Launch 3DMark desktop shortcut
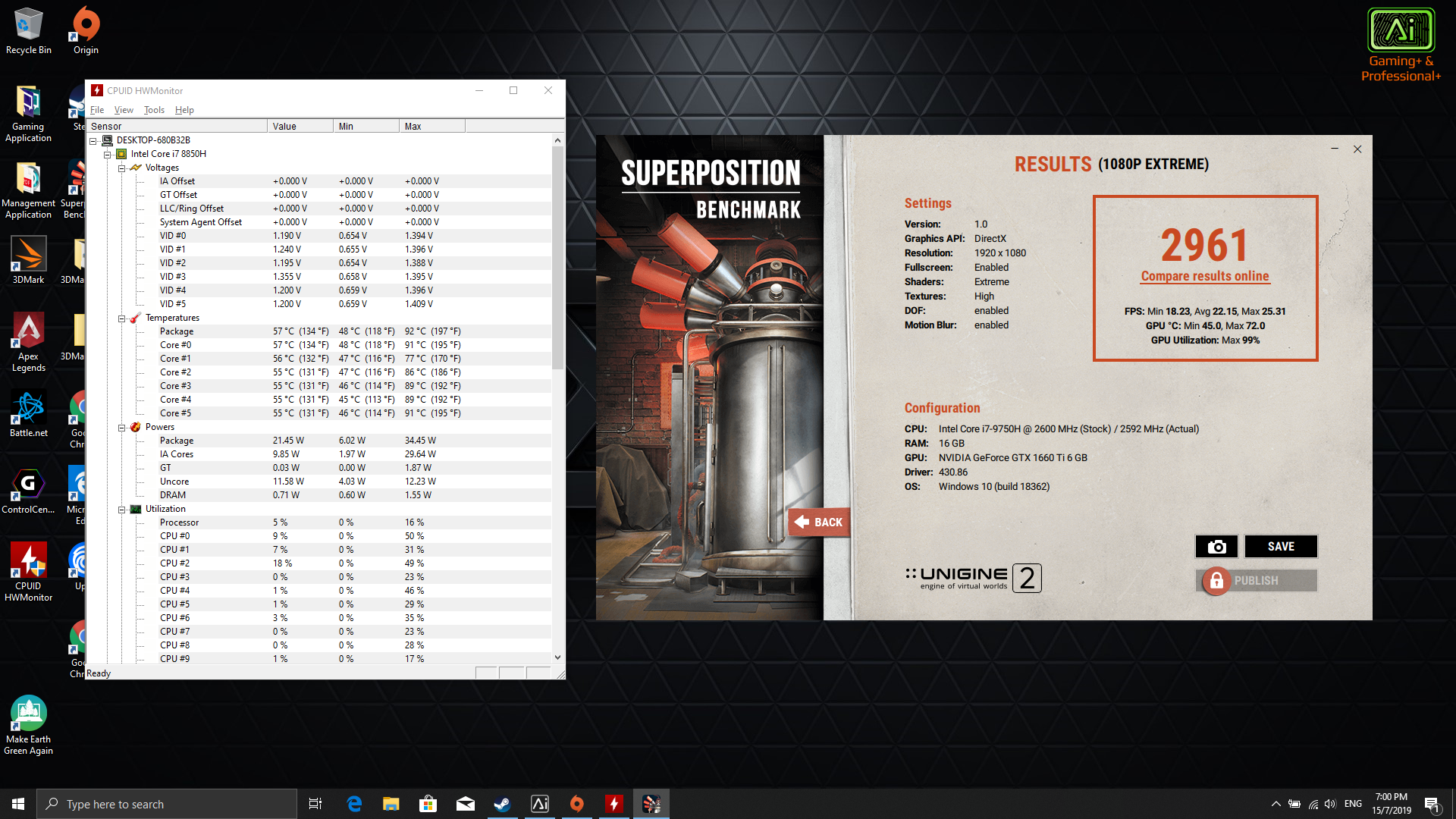Screen dimensions: 1456x819 (x=29, y=260)
